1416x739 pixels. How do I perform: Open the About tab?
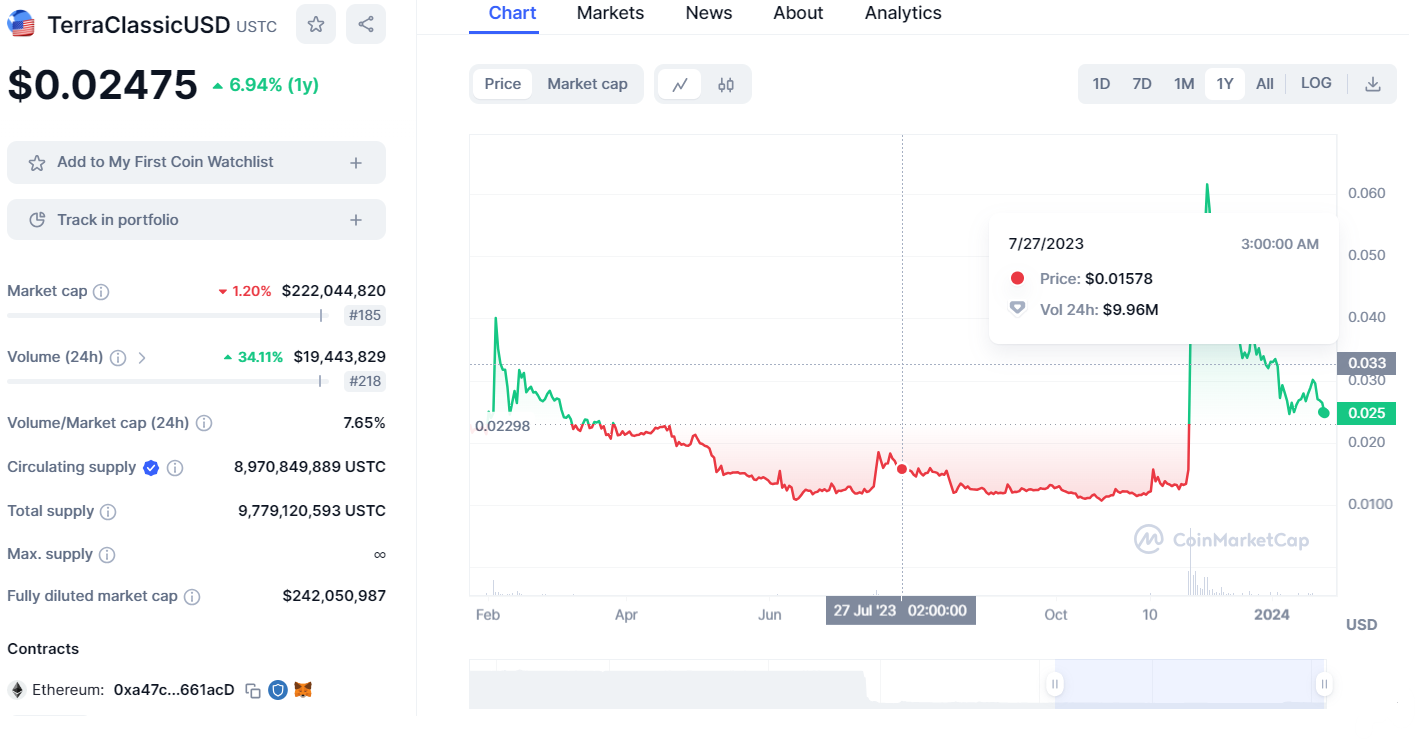[798, 13]
